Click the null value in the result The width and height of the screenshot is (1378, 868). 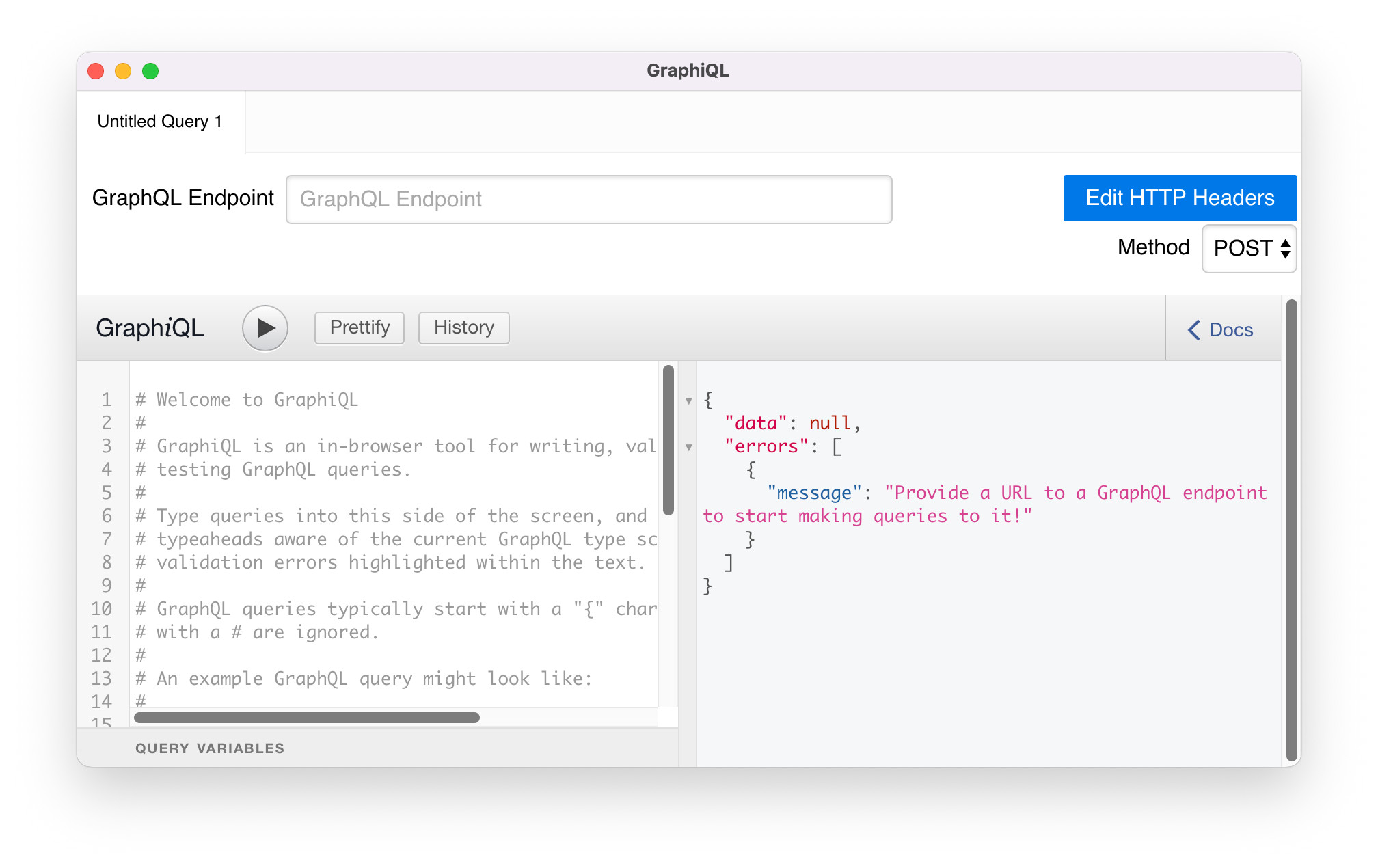(x=830, y=423)
